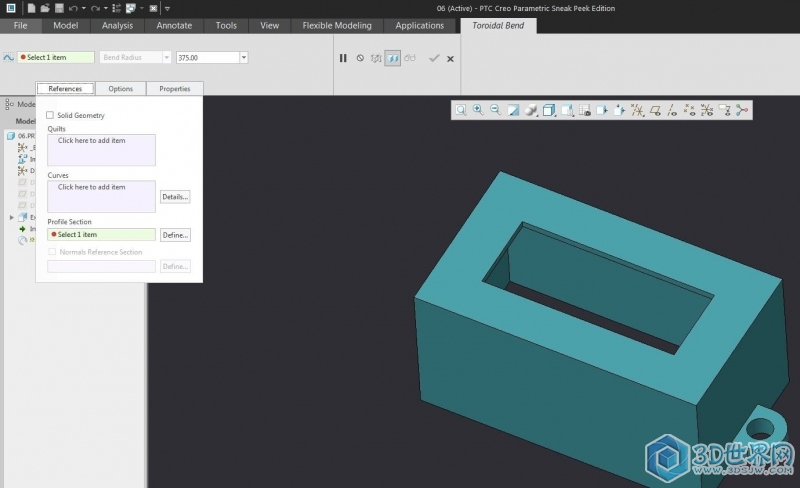Click the No Preview icon
800x488 pixels.
pos(360,58)
